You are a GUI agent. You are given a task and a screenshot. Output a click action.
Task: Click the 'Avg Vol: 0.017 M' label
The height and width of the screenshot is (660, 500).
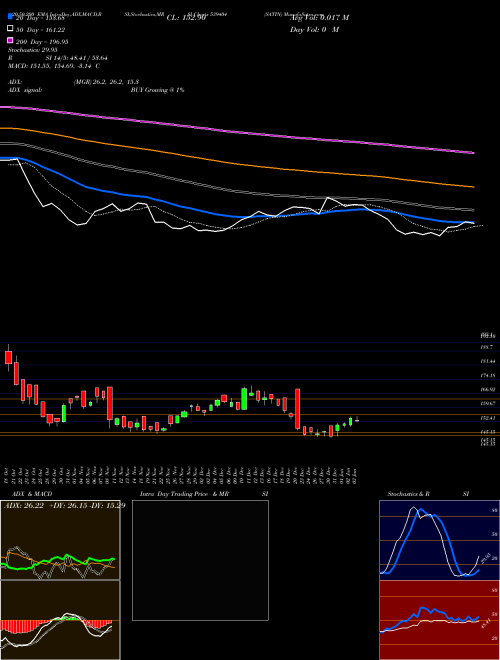pos(319,18)
